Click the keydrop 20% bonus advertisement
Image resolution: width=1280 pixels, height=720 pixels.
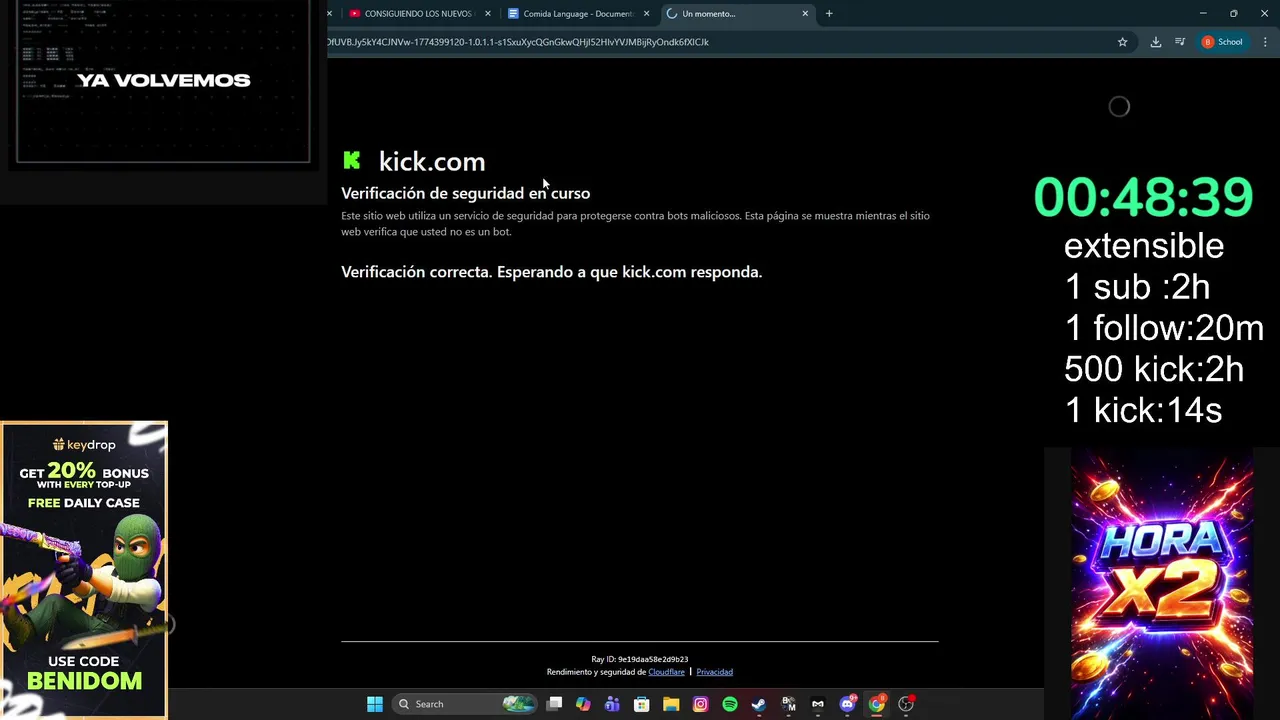coord(84,570)
